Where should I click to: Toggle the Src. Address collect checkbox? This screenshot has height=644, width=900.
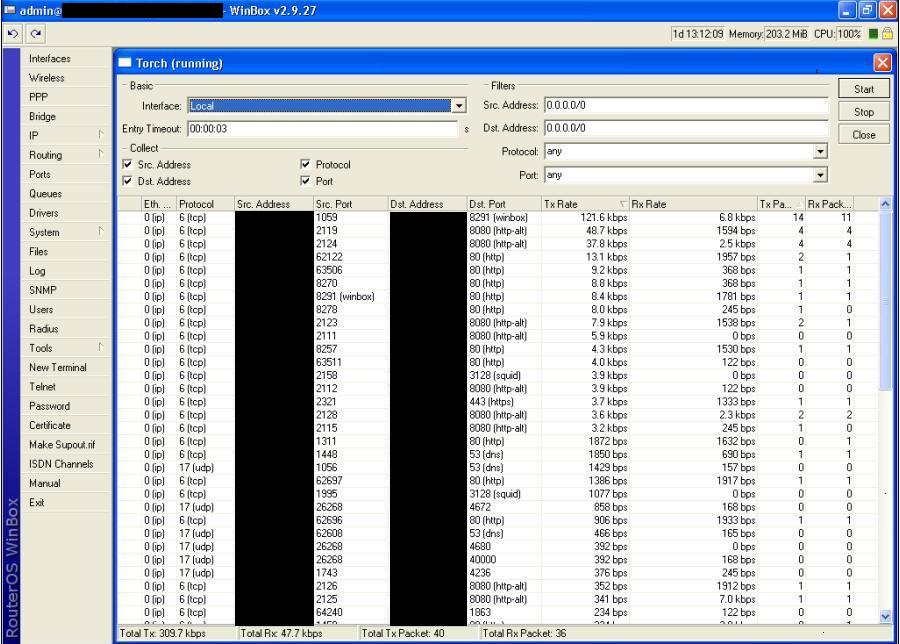coord(127,164)
